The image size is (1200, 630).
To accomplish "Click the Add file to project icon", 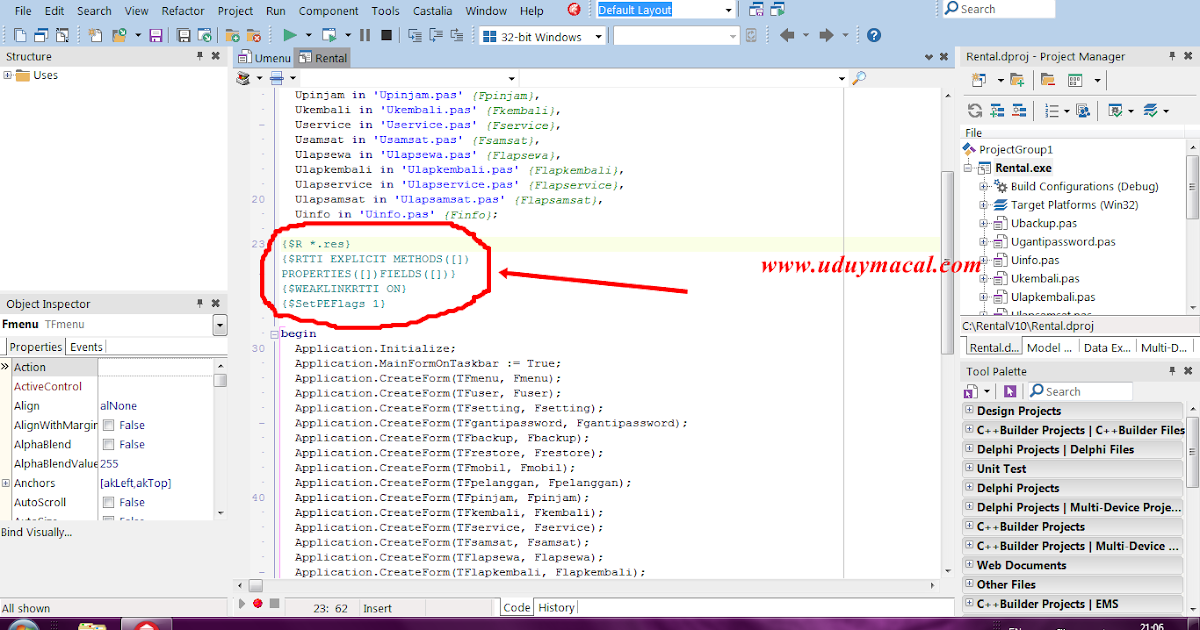I will click(x=233, y=35).
